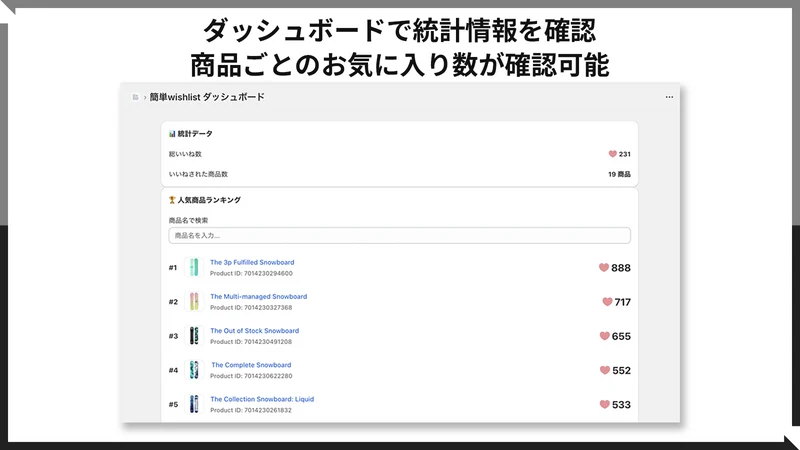800x450 pixels.
Task: Click the #3 rank label
Action: point(173,336)
